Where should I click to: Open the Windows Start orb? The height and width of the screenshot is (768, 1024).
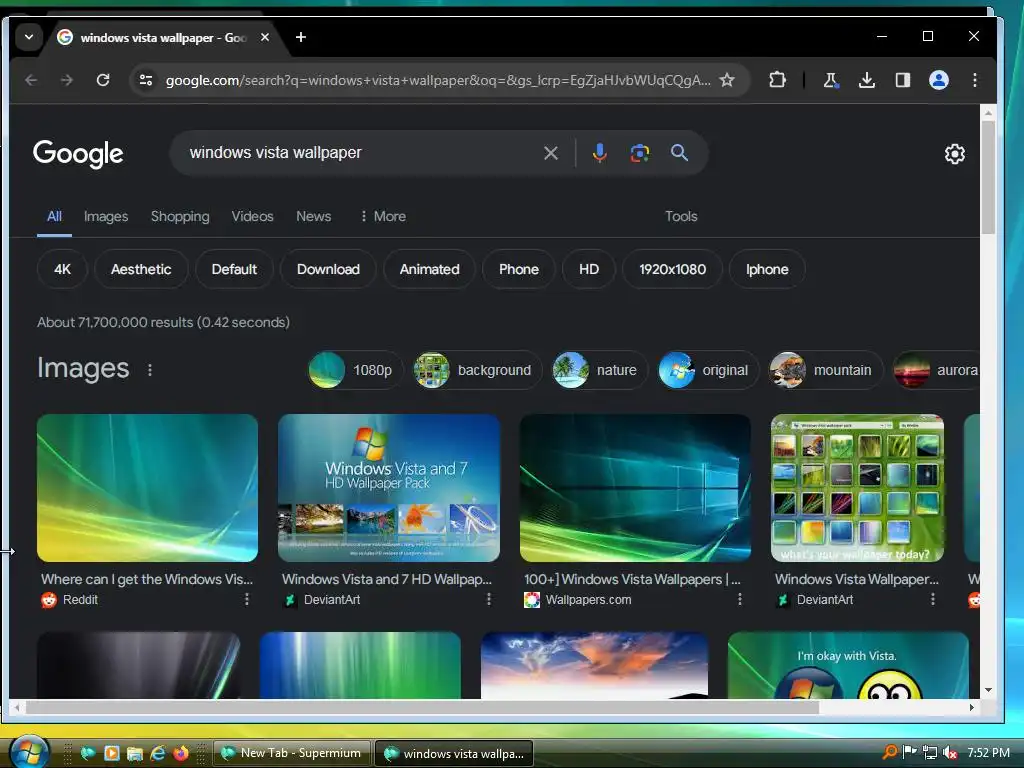click(29, 752)
